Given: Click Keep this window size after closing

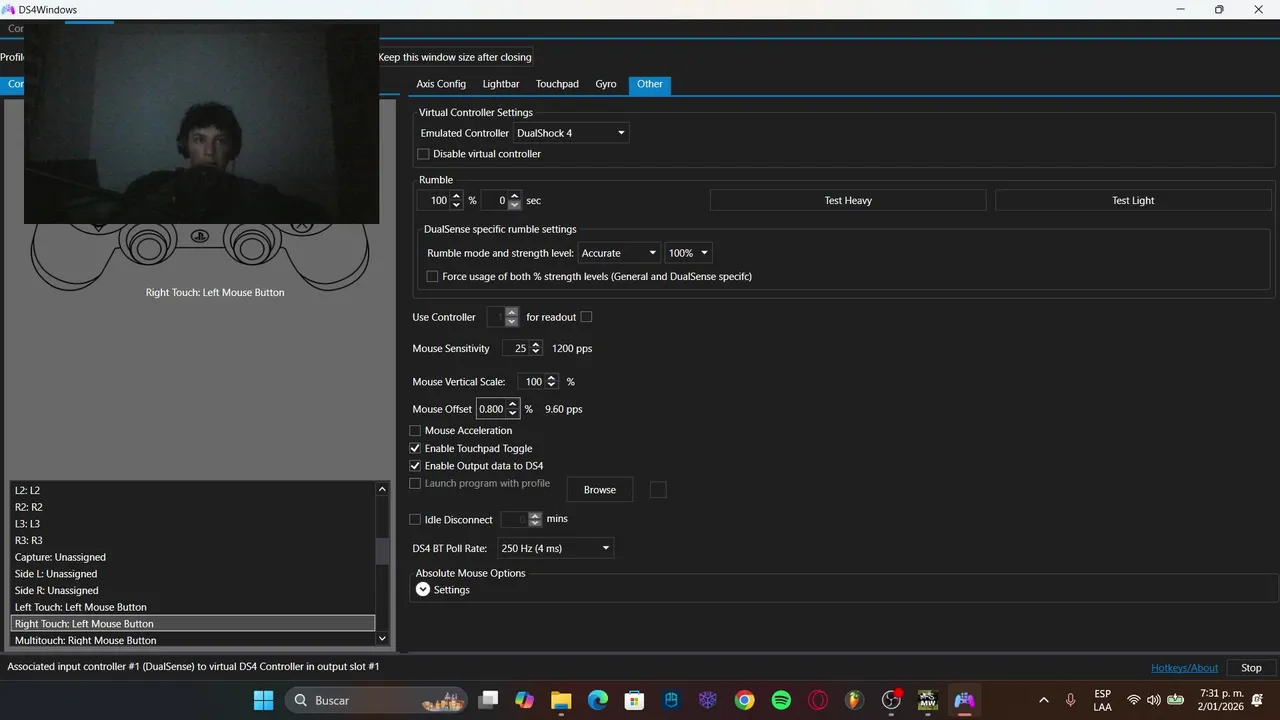Looking at the screenshot, I should [x=455, y=57].
